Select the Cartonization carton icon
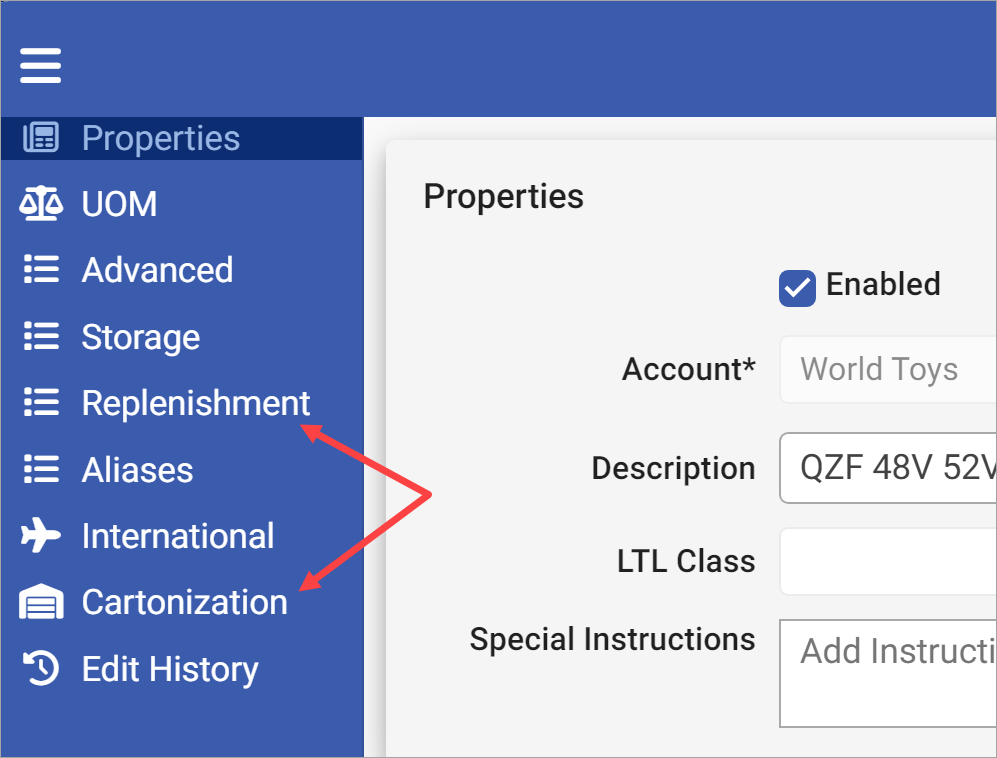Viewport: 997px width, 758px height. 40,602
